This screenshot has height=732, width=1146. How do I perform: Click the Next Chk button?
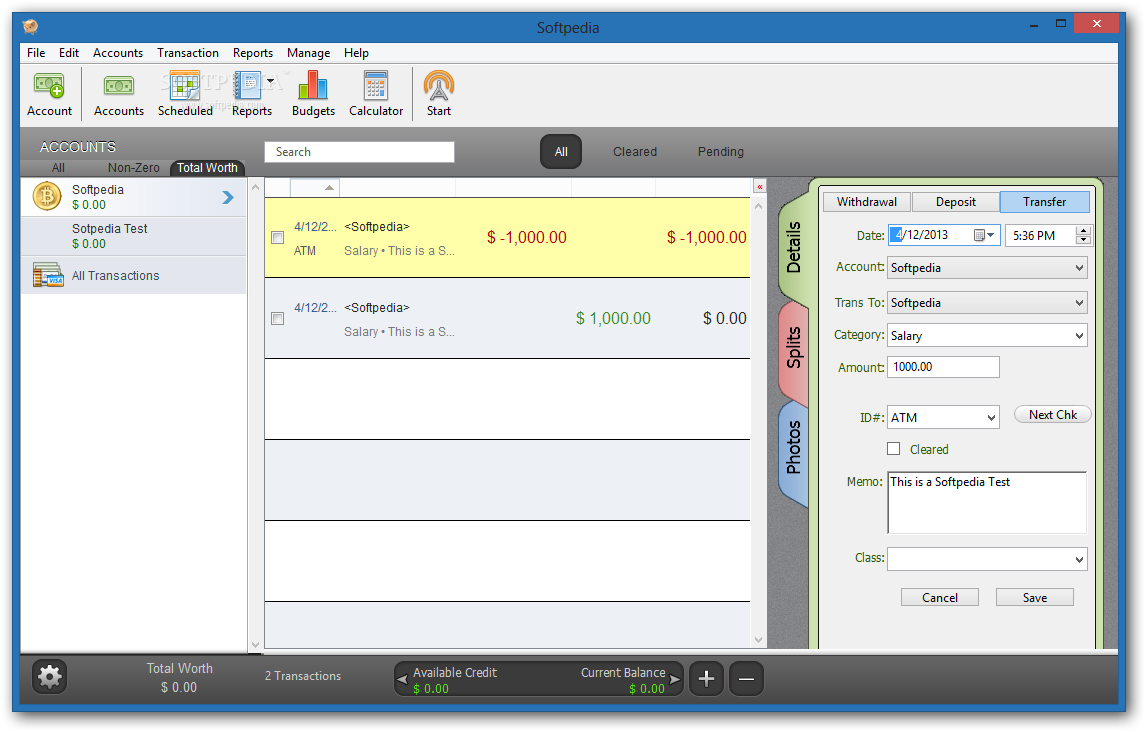[1052, 414]
